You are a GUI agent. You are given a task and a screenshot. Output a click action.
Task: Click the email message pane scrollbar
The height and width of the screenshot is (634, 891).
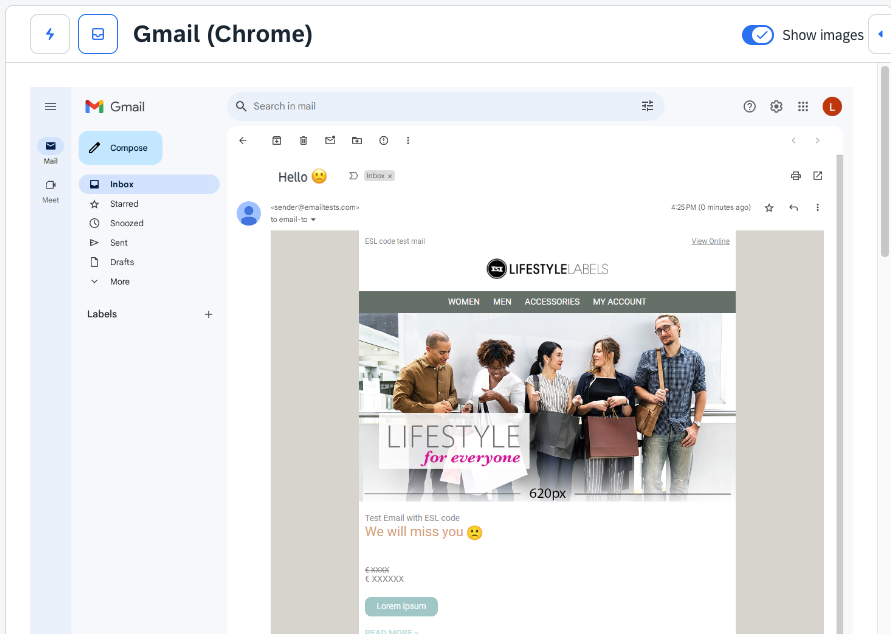click(x=839, y=392)
